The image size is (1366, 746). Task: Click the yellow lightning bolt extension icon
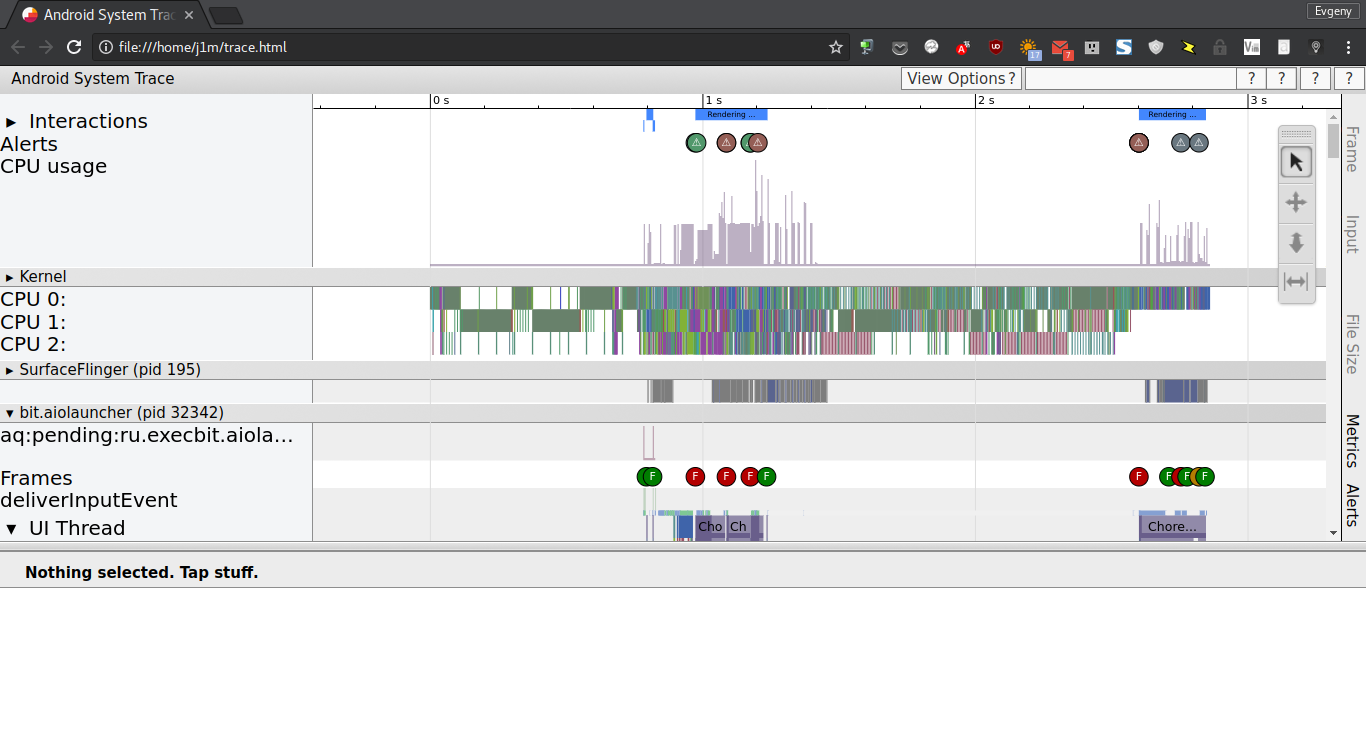(x=1188, y=47)
